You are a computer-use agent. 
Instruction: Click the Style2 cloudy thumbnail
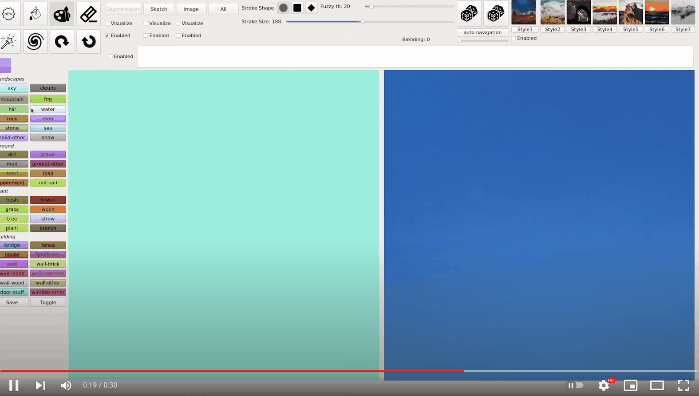tap(552, 12)
